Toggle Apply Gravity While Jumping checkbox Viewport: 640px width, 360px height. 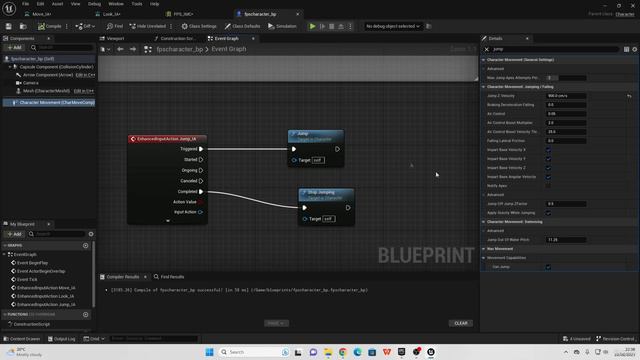(548, 213)
